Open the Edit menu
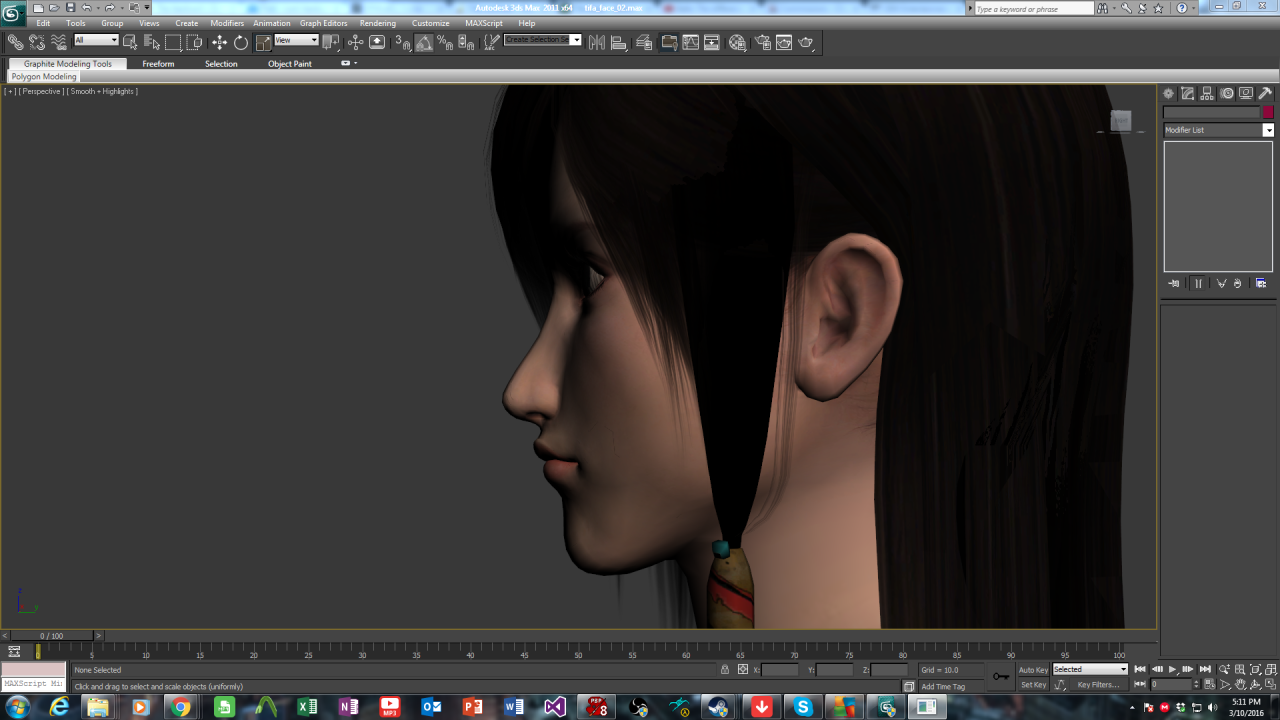This screenshot has width=1280, height=720. coord(43,23)
